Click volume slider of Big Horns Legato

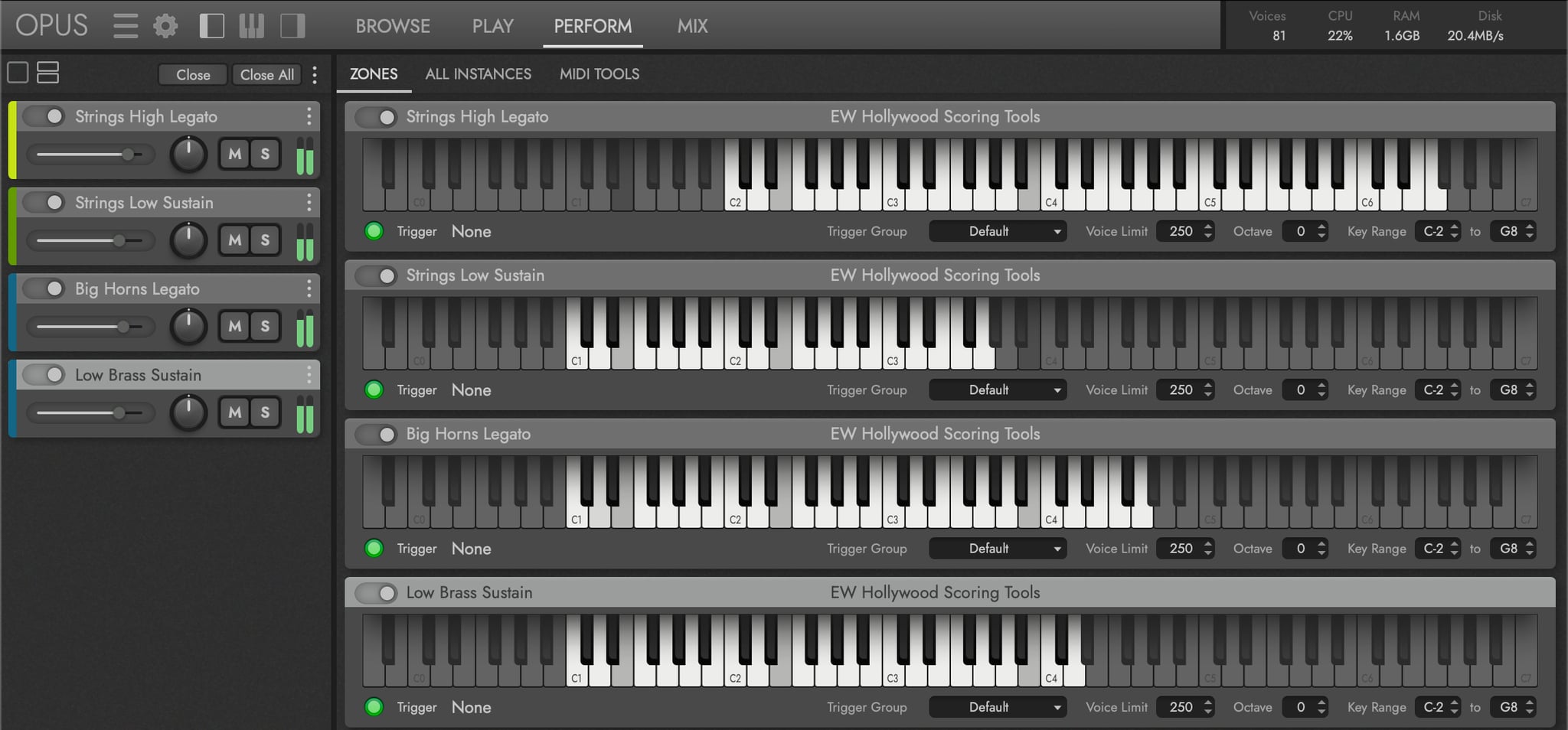(90, 327)
